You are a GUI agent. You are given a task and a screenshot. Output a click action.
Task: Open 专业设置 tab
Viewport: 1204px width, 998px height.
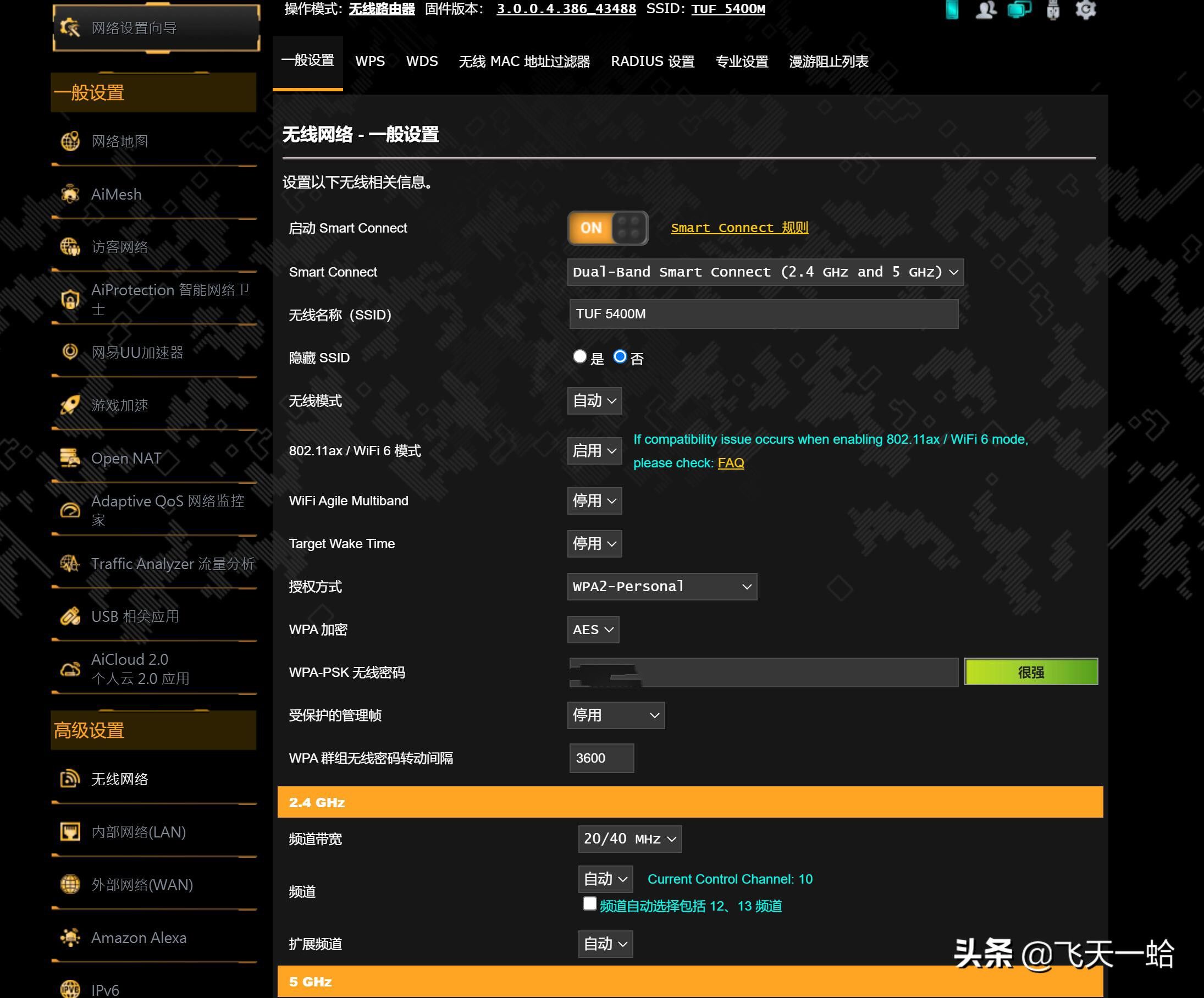pyautogui.click(x=742, y=62)
